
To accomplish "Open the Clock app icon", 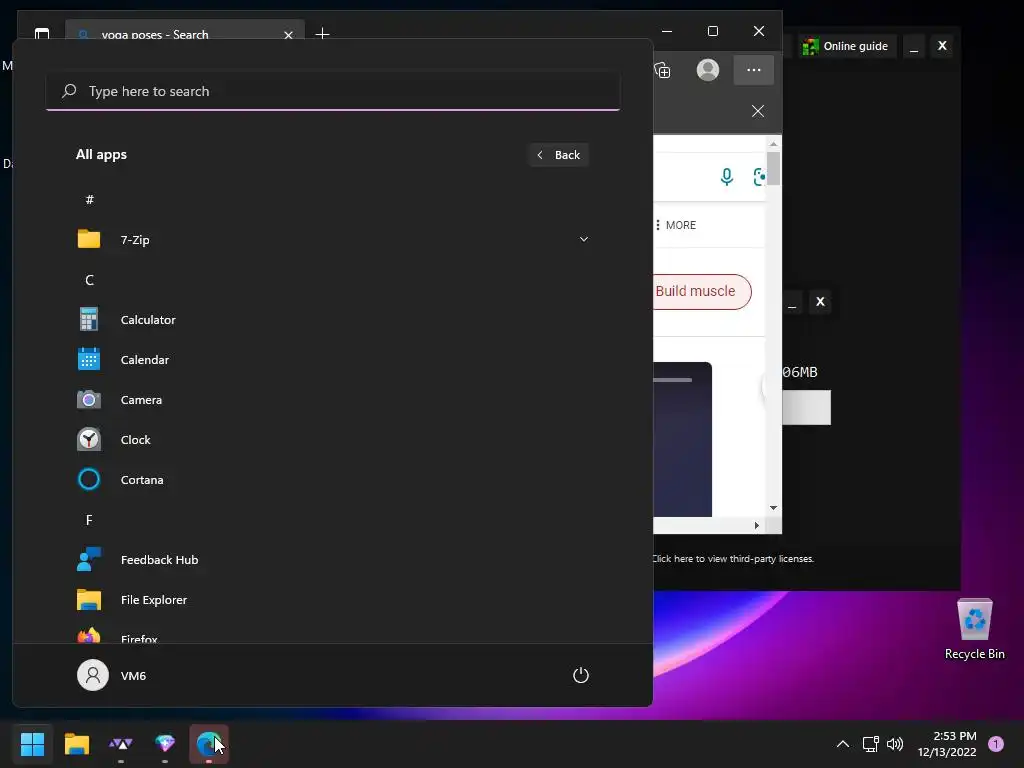I will coord(89,440).
